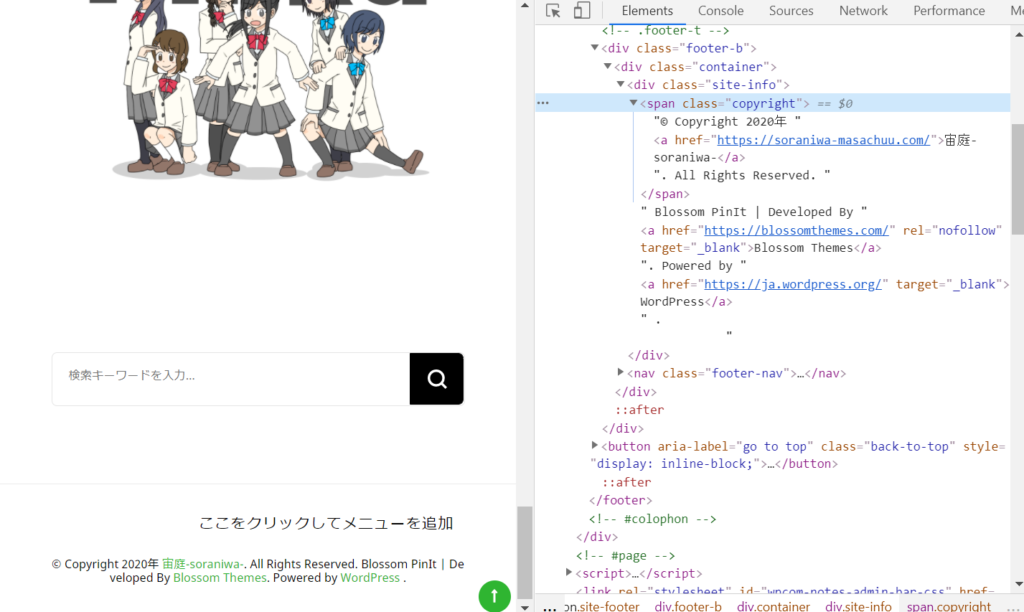Open the Blossom Themes footer link
The height and width of the screenshot is (612, 1024).
tap(219, 578)
